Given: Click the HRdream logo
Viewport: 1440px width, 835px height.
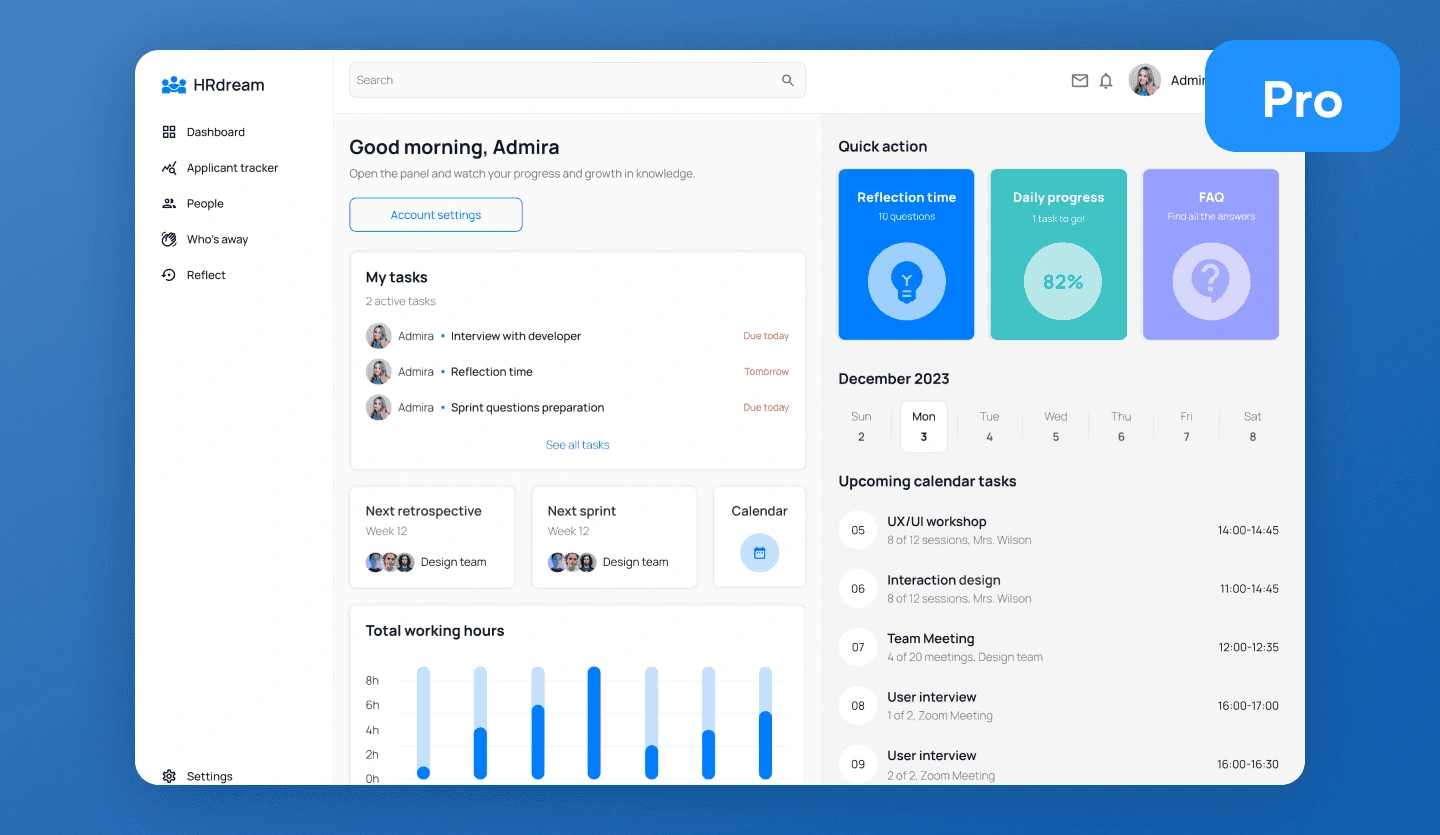Looking at the screenshot, I should point(211,85).
